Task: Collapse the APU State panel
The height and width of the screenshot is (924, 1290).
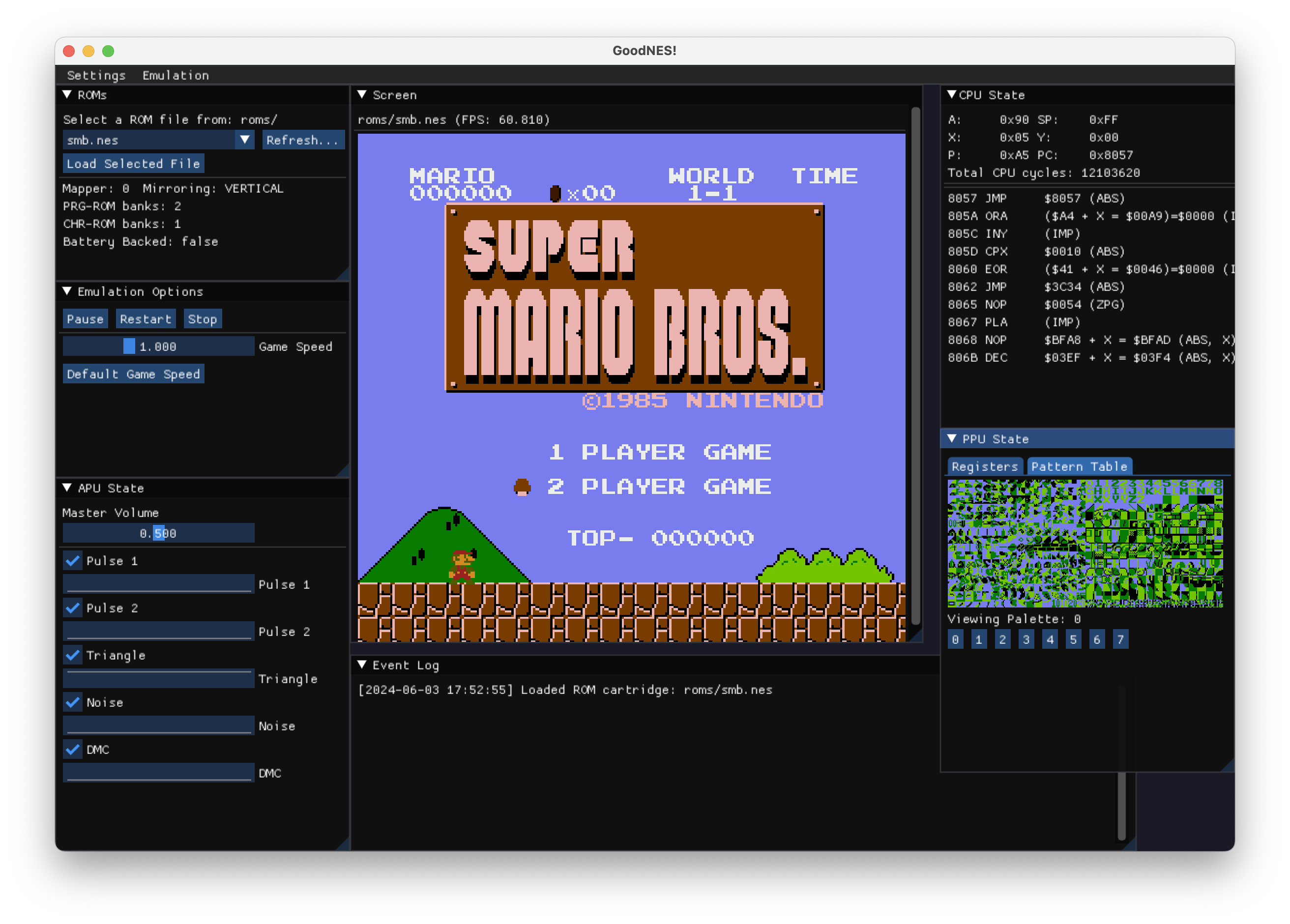Action: tap(67, 488)
